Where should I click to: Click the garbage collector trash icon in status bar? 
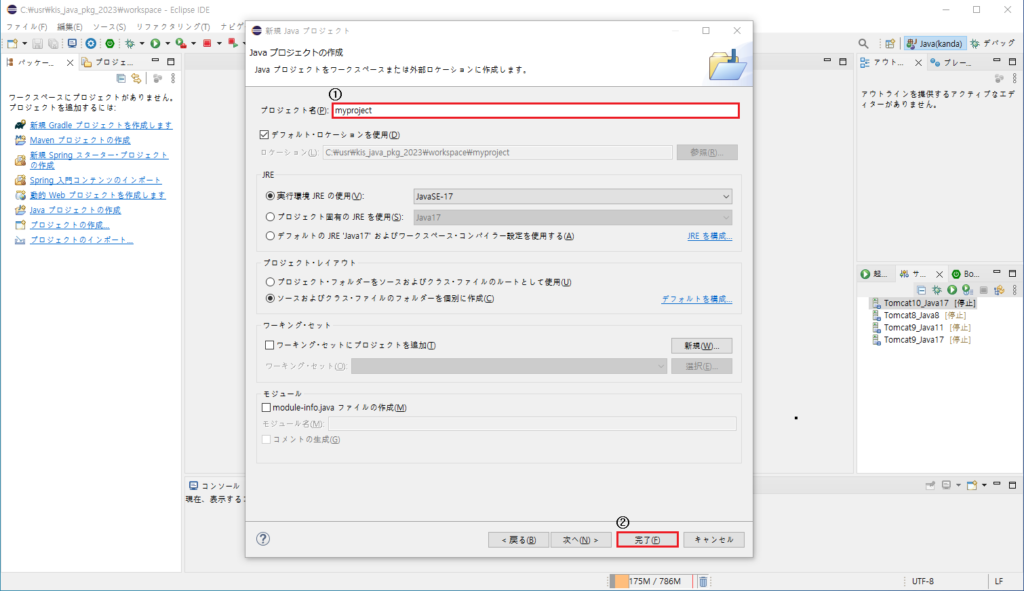[703, 581]
